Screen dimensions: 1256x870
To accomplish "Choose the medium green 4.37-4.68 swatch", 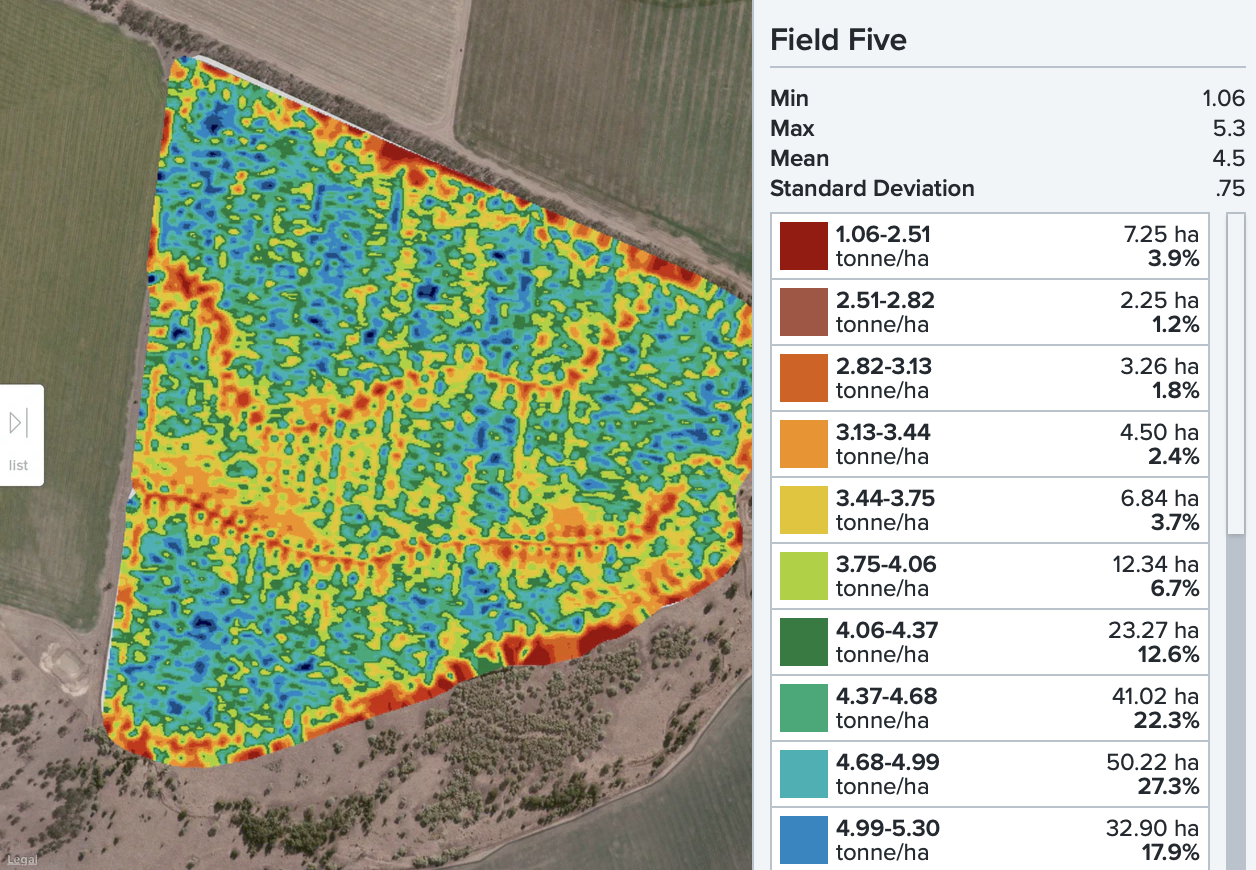I will (804, 708).
